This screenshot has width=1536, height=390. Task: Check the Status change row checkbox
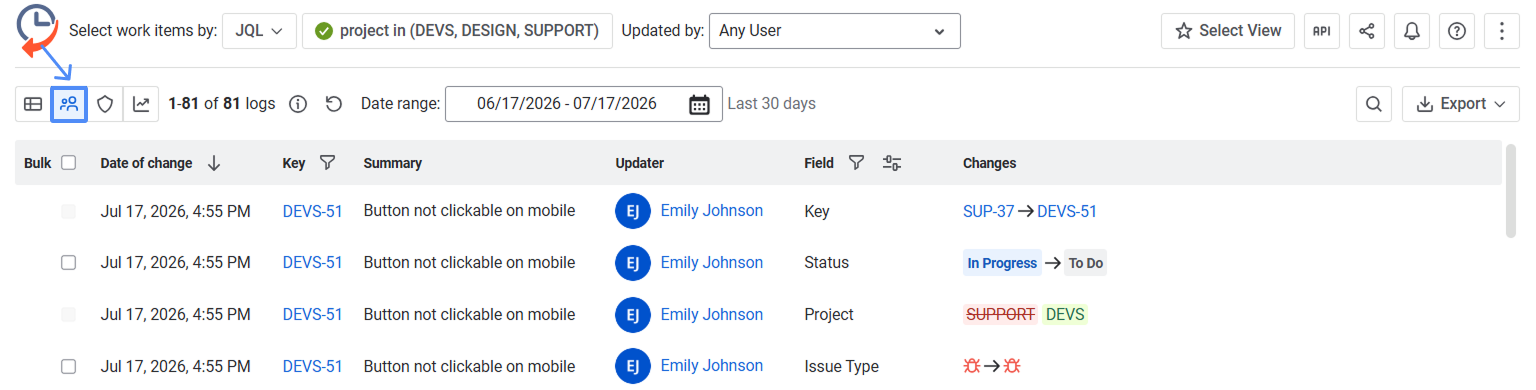coord(69,263)
